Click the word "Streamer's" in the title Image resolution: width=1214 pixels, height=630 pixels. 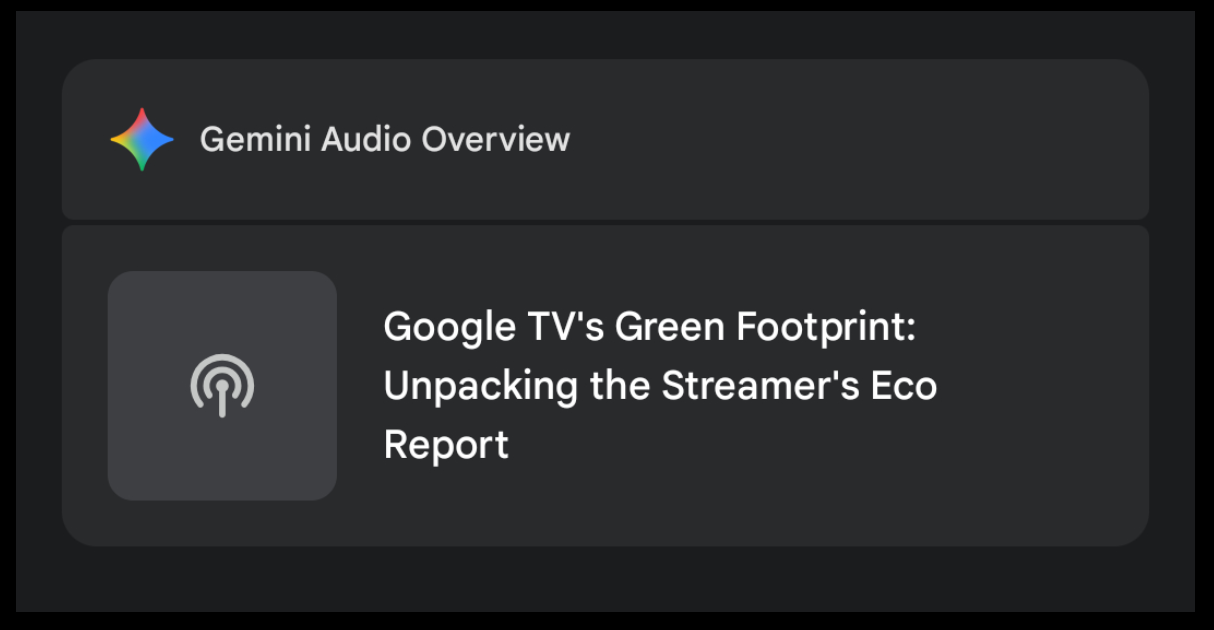click(x=760, y=386)
